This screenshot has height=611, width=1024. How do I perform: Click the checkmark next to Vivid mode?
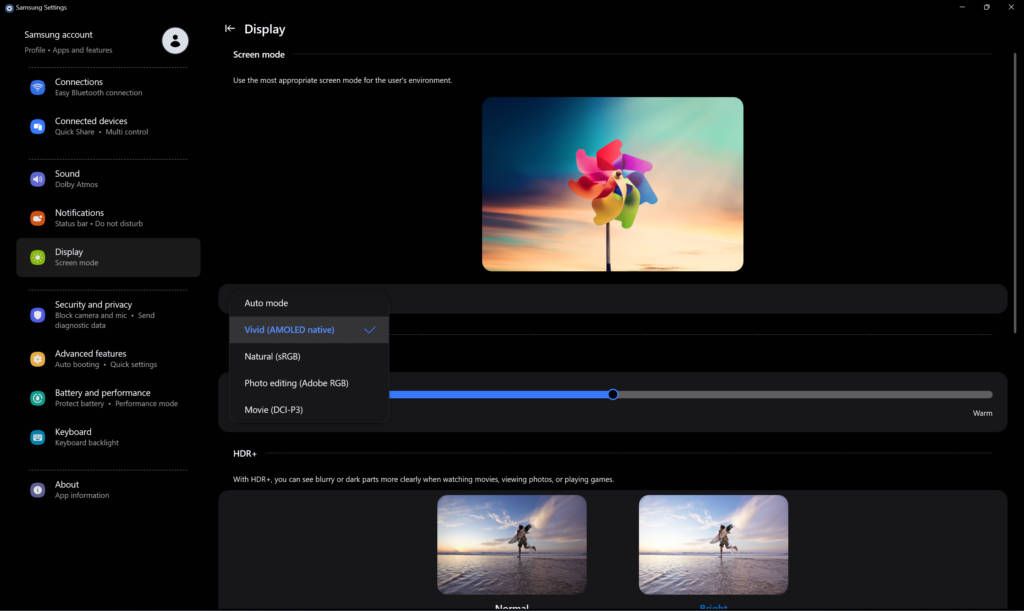point(370,330)
